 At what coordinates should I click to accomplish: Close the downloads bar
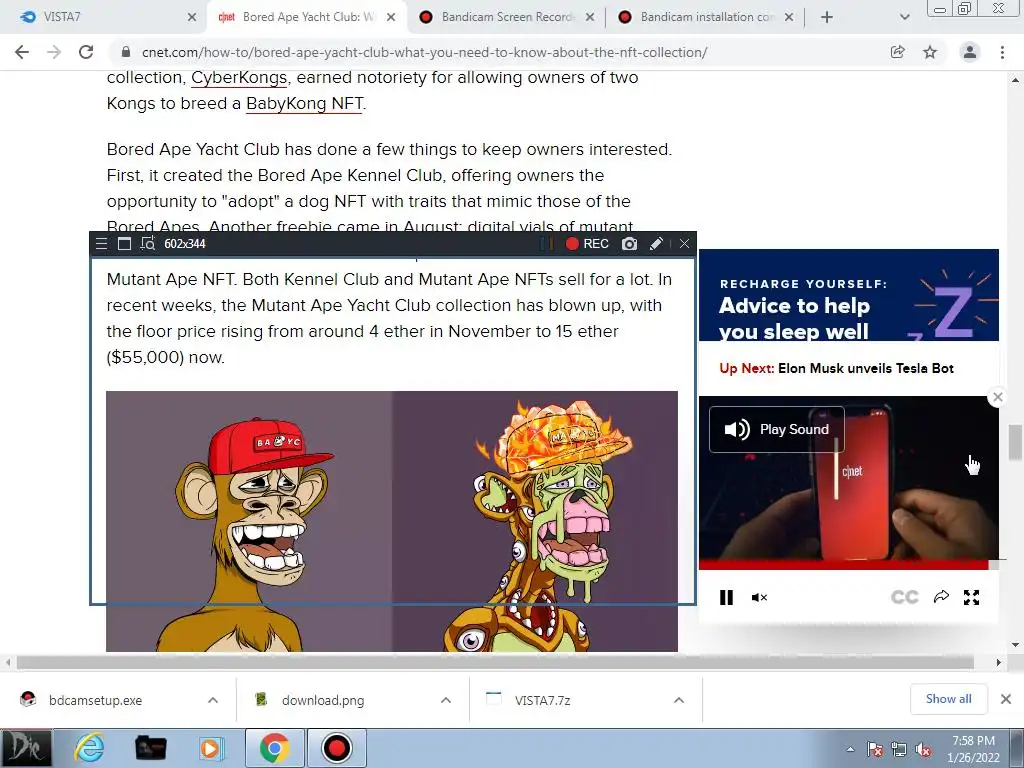click(x=1006, y=699)
